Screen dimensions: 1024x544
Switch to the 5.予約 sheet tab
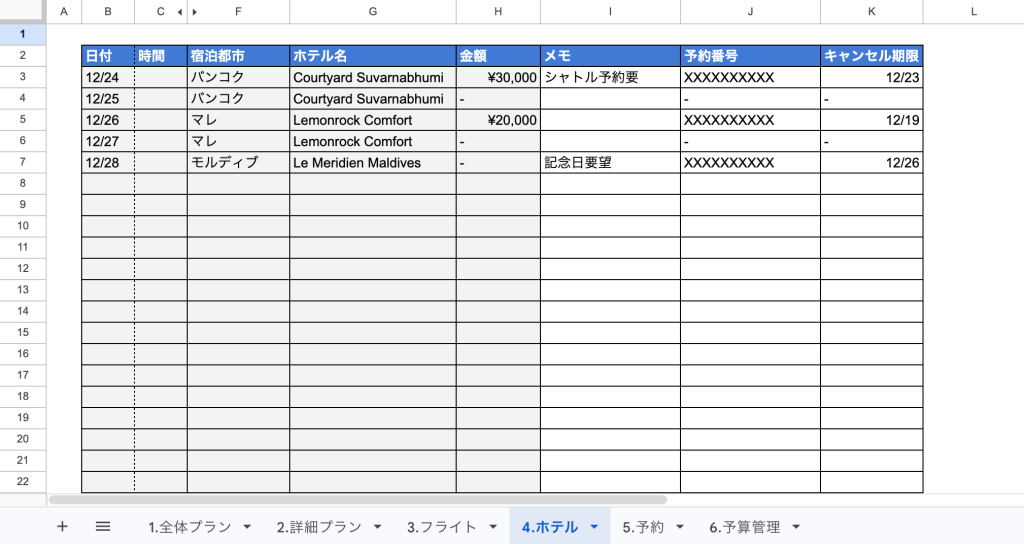tap(642, 527)
